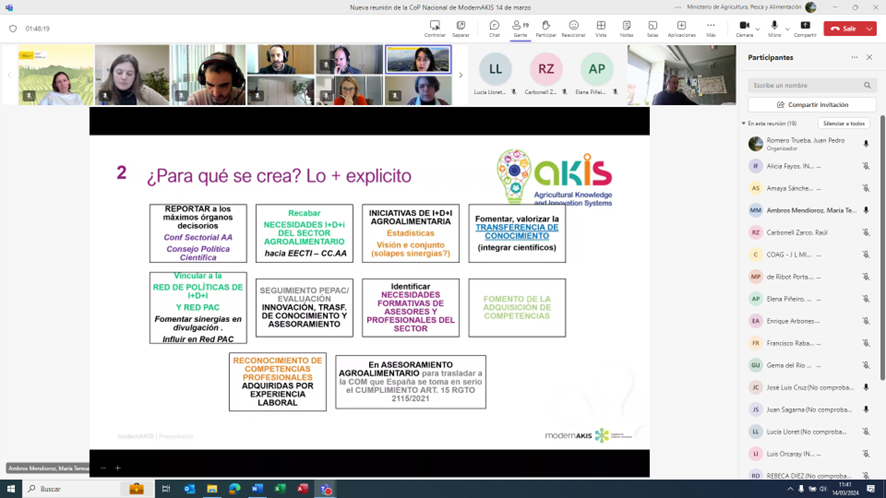Toggle the Cámara on or off
This screenshot has width=886, height=498.
744,28
